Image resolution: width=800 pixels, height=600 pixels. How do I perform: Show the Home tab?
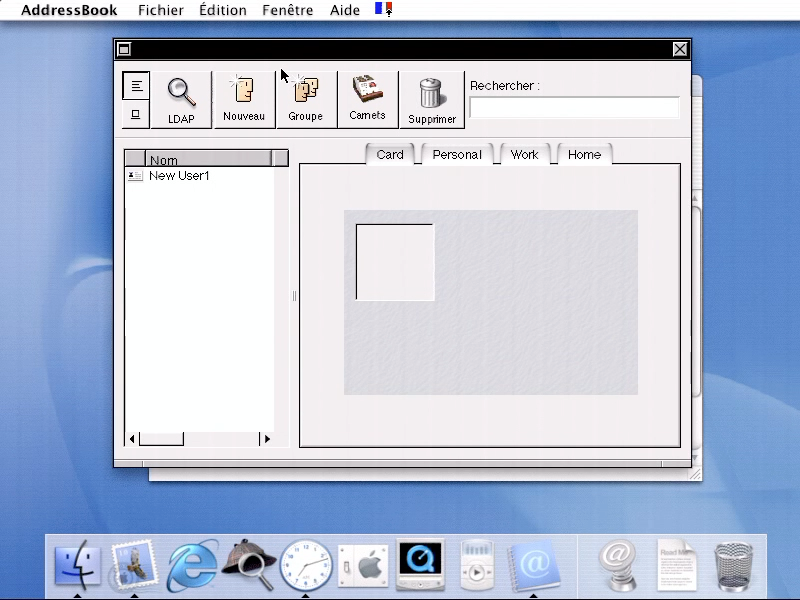[x=585, y=155]
